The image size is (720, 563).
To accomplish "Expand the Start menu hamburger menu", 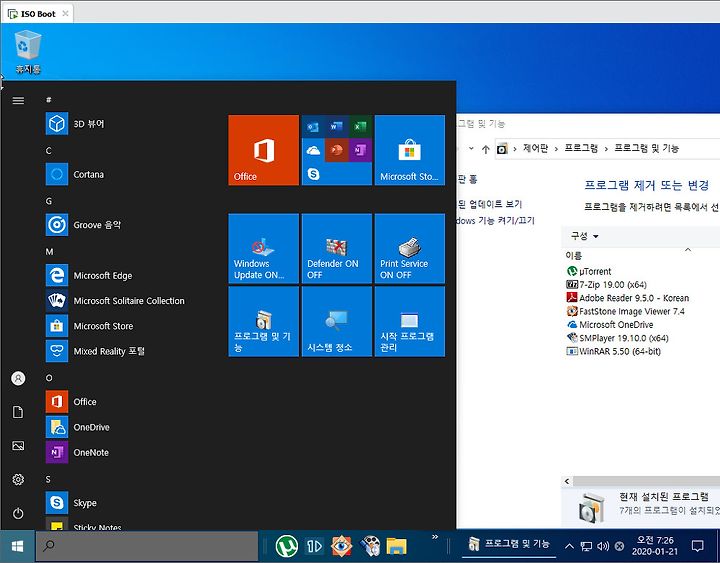I will click(x=18, y=100).
